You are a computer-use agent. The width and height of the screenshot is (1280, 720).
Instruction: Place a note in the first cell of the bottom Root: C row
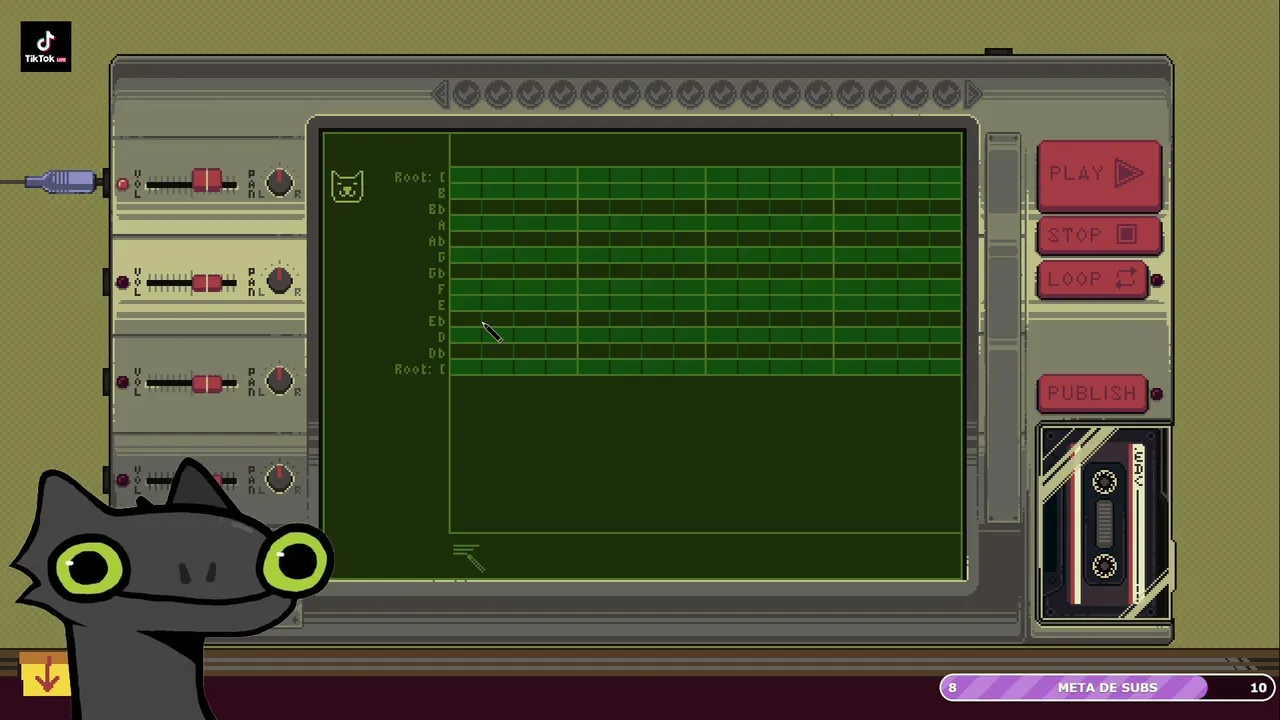tap(466, 369)
